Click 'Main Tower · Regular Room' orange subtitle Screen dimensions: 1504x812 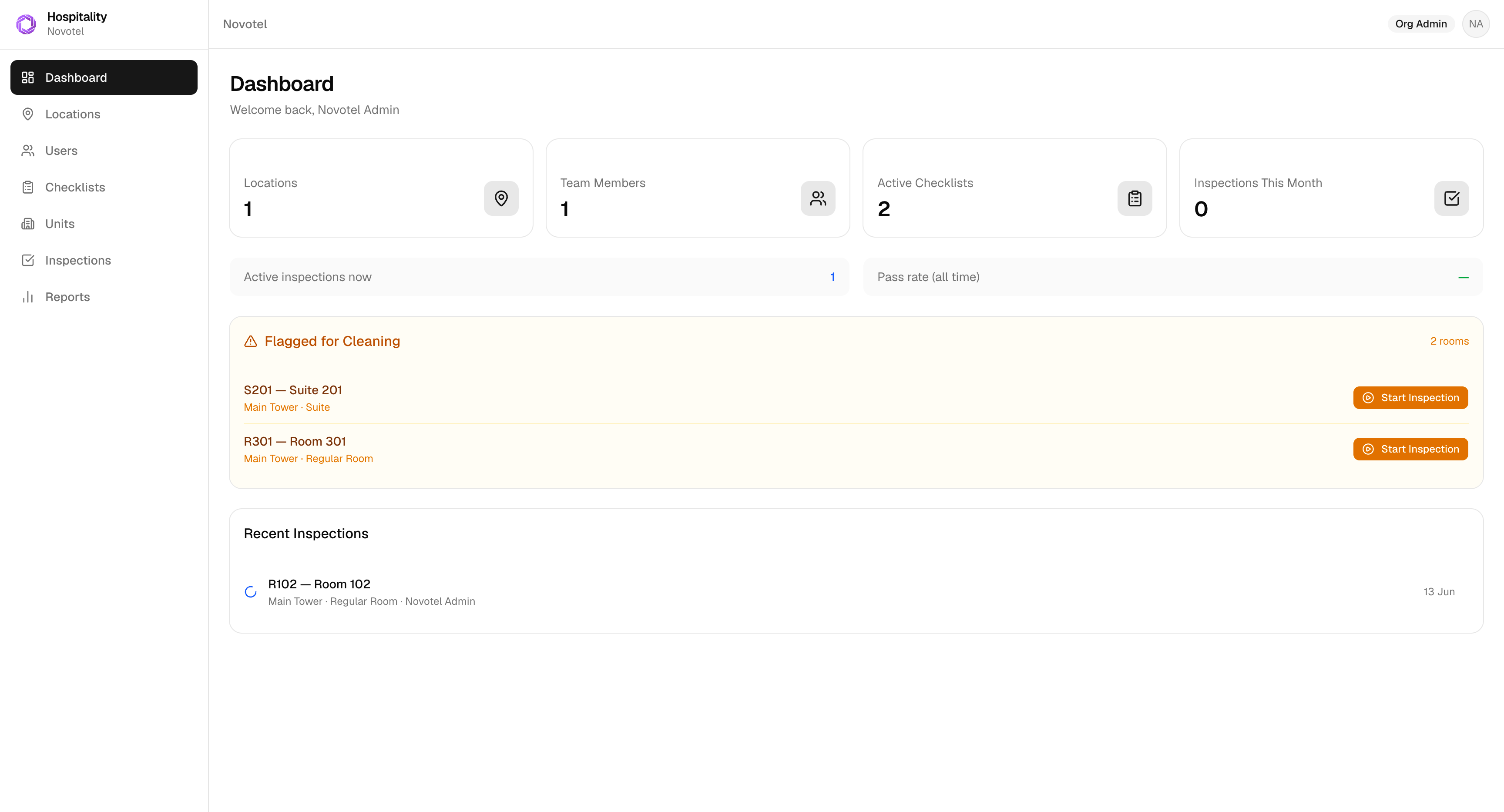[308, 459]
